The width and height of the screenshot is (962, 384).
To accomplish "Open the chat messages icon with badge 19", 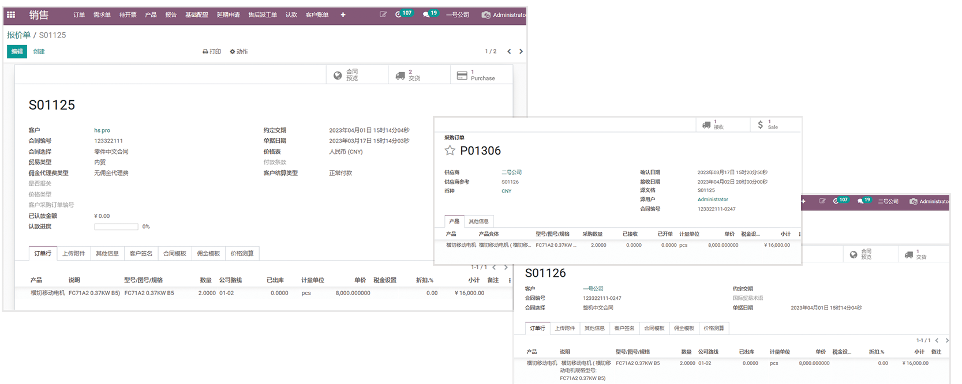I will click(x=431, y=13).
